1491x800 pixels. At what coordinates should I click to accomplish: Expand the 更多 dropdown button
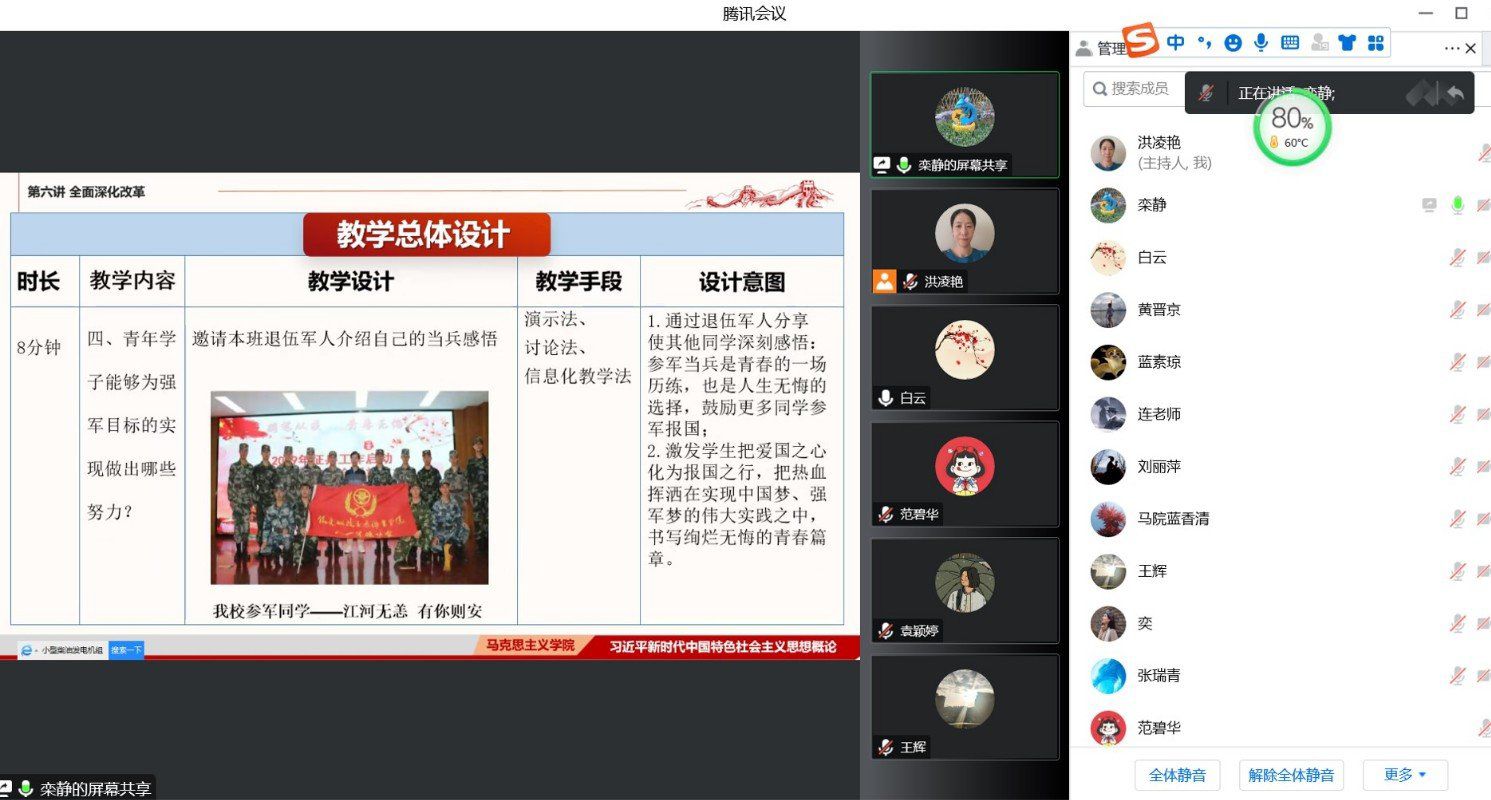coord(1405,775)
